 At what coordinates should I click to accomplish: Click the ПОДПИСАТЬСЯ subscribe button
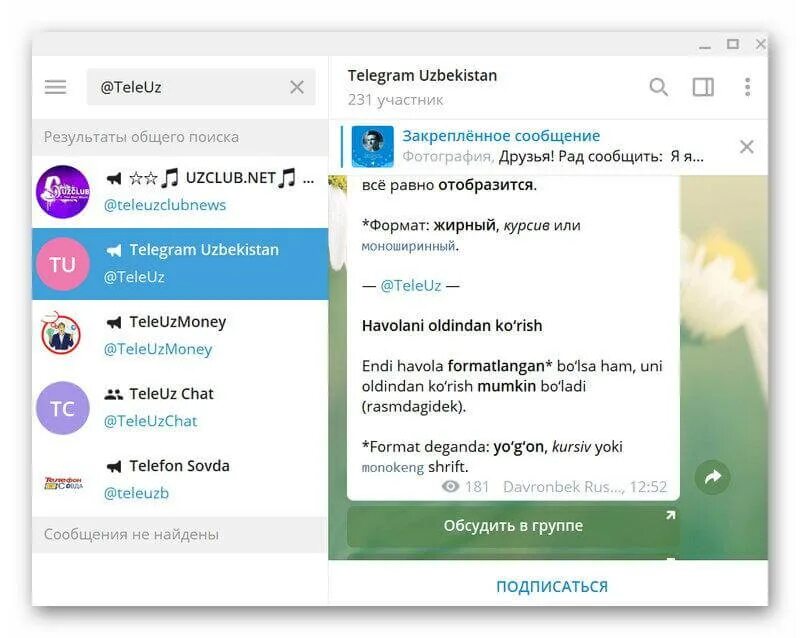point(552,586)
